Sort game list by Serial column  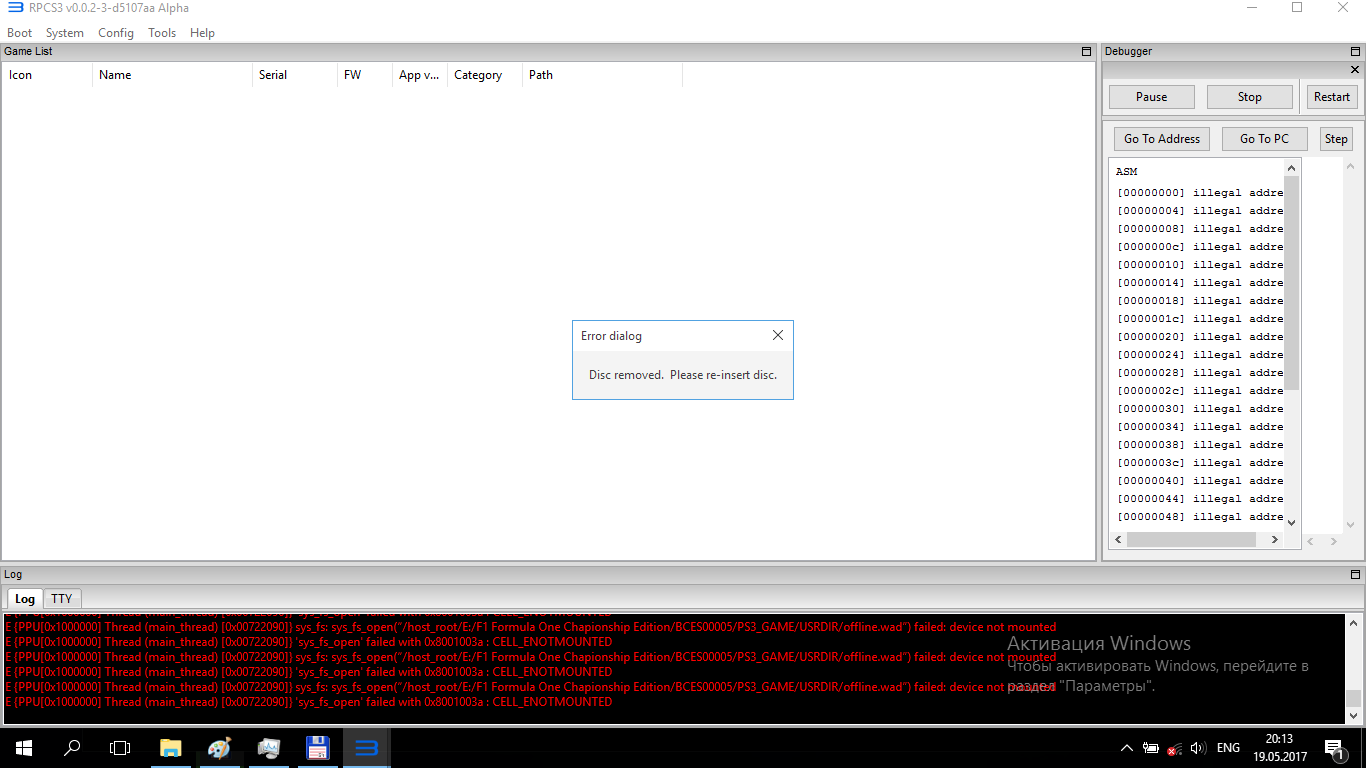(x=295, y=75)
